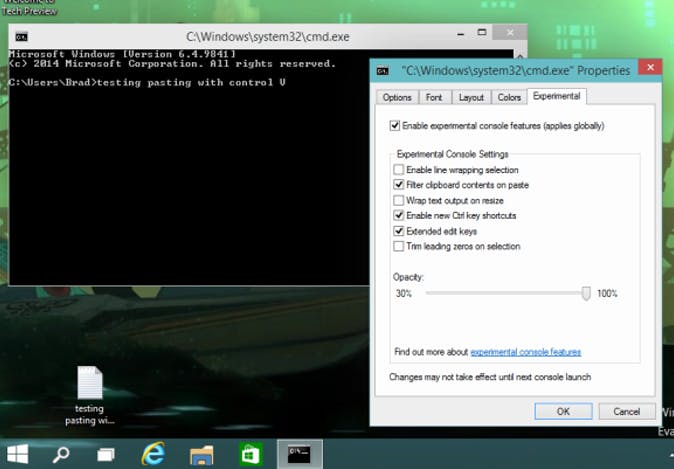Launch Internet Explorer from the taskbar
Screen dimensions: 674x469
tap(153, 454)
